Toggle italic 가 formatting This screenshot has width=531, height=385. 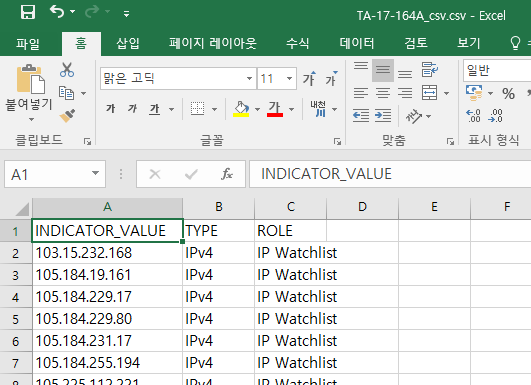coord(132,109)
